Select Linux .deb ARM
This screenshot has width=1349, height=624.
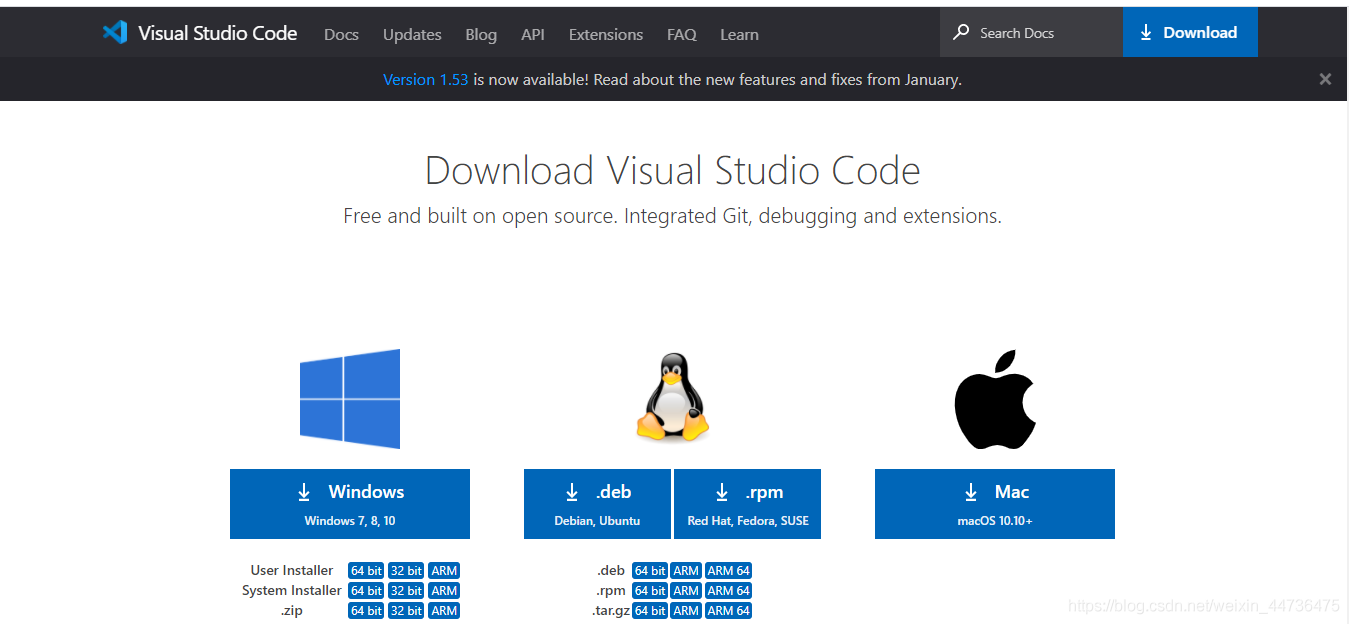[x=686, y=571]
